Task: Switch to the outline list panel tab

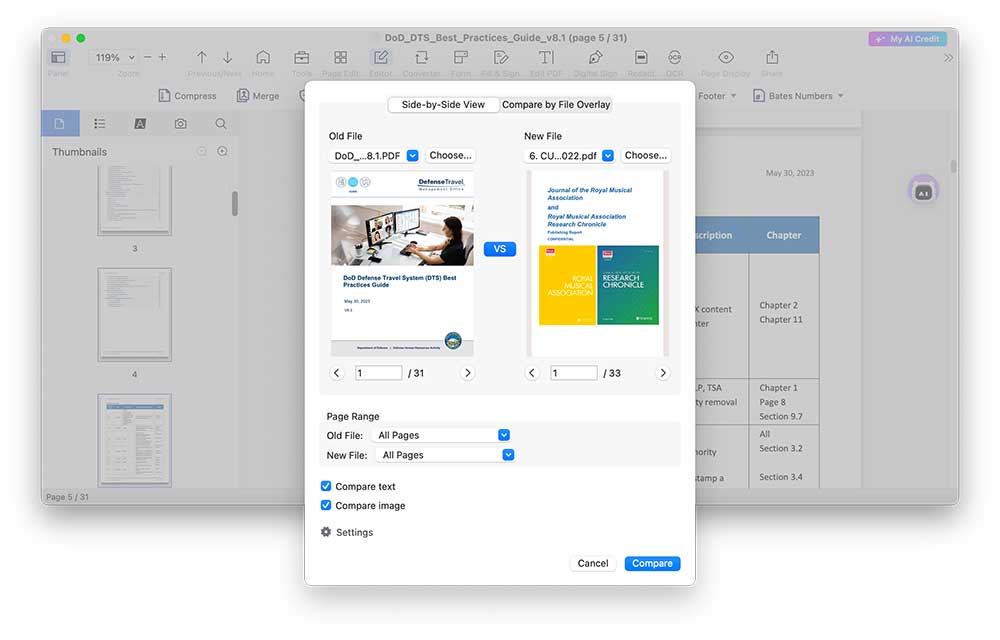Action: pos(99,124)
